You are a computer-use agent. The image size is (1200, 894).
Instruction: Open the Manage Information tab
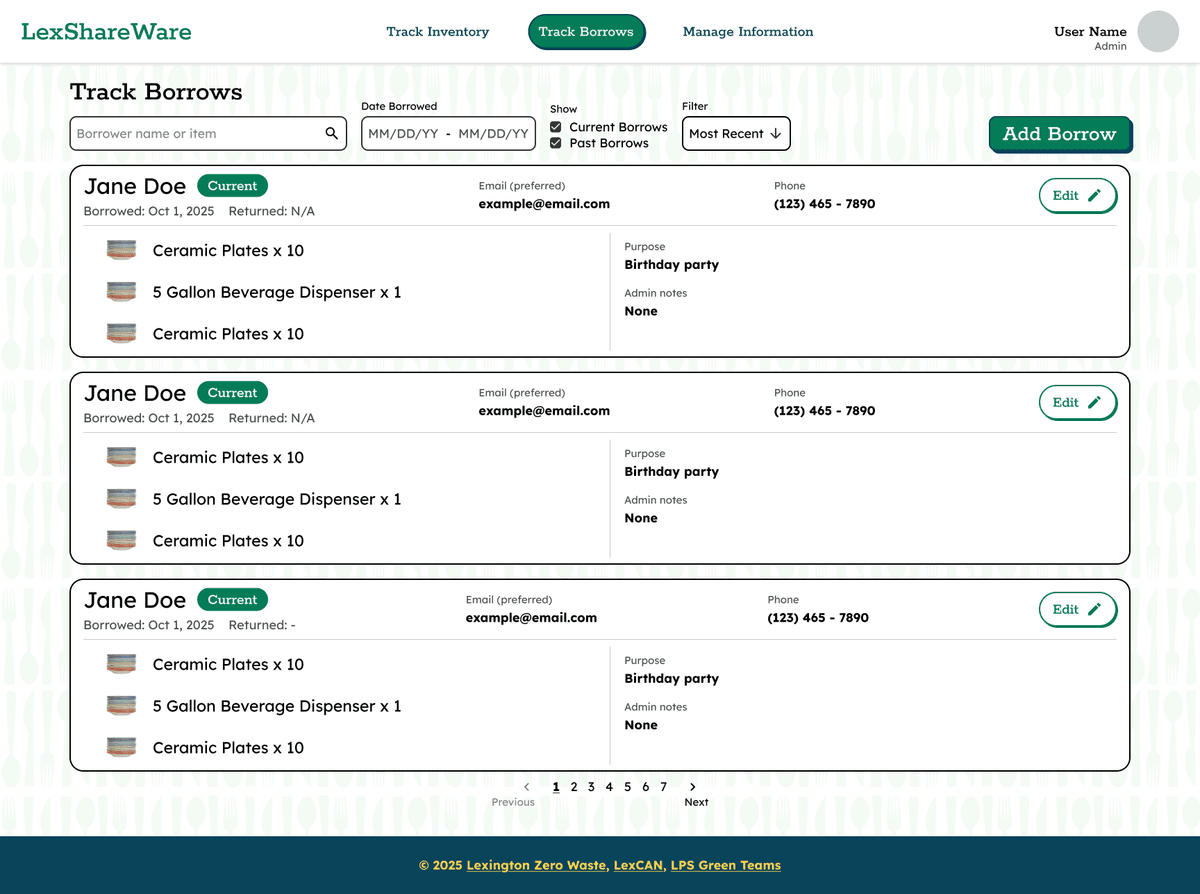tap(748, 32)
